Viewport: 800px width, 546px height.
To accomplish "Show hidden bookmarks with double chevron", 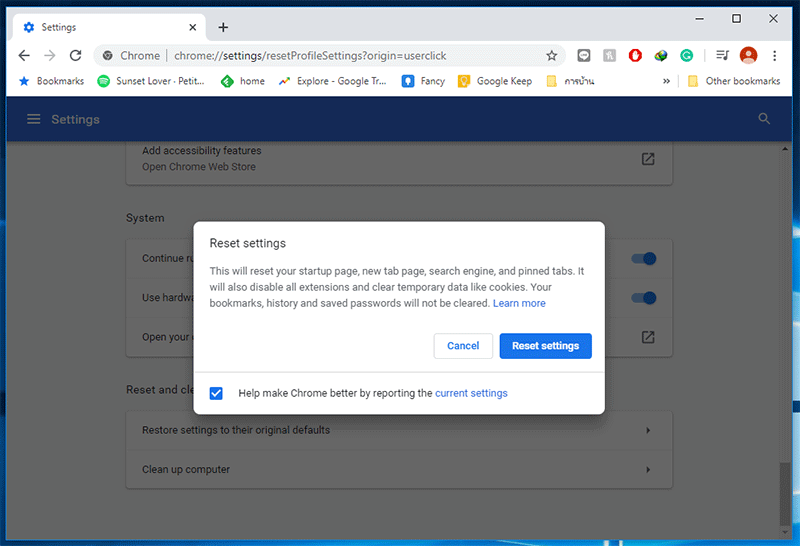I will tap(666, 81).
